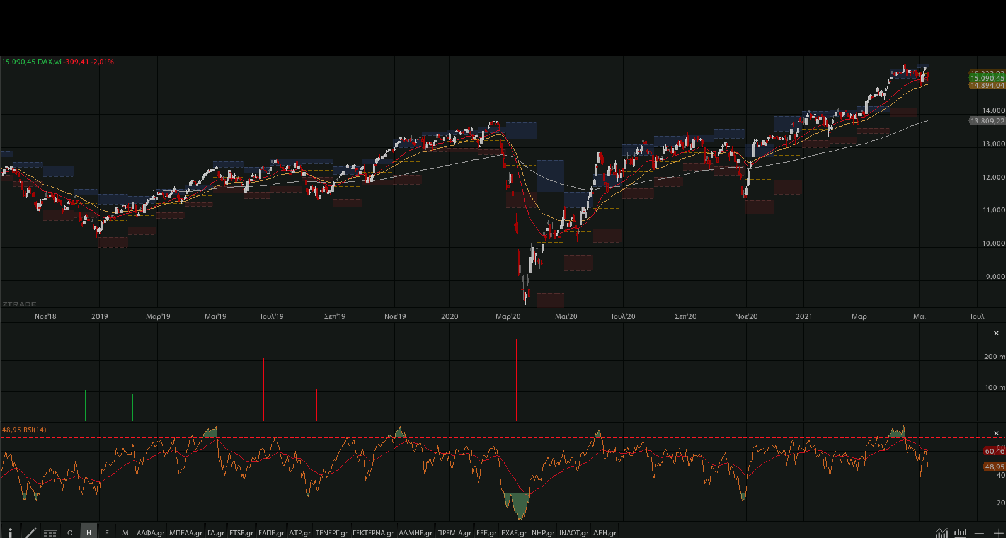The width and height of the screenshot is (1006, 538).
Task: Click the 2020 label on the time axis
Action: [x=450, y=316]
